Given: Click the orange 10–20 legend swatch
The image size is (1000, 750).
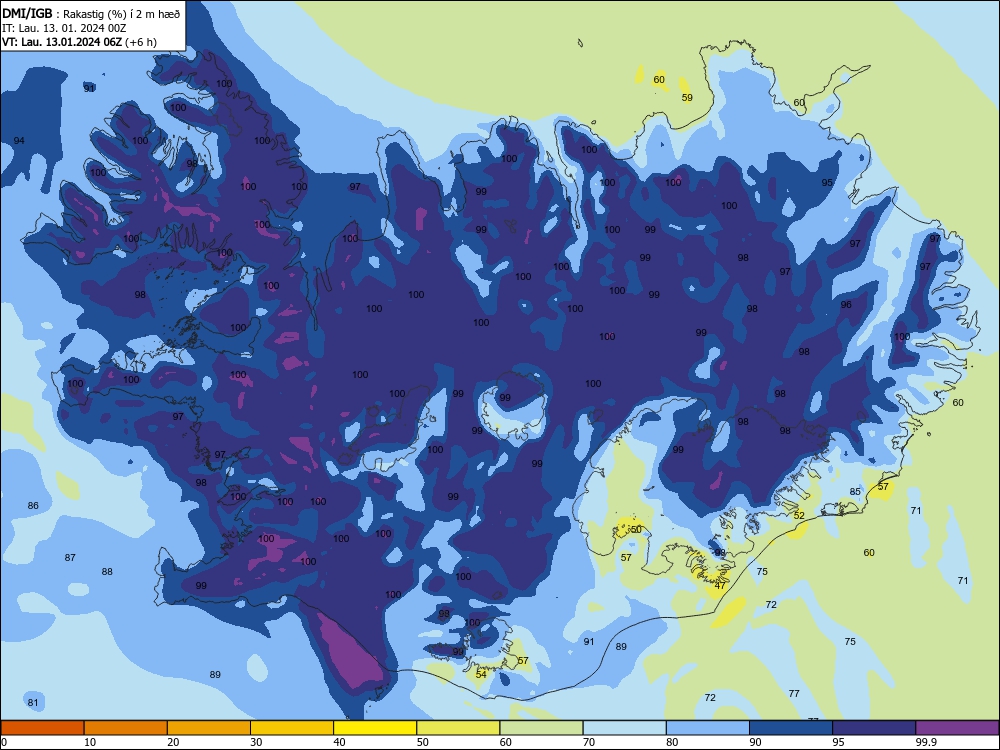Looking at the screenshot, I should (x=126, y=728).
